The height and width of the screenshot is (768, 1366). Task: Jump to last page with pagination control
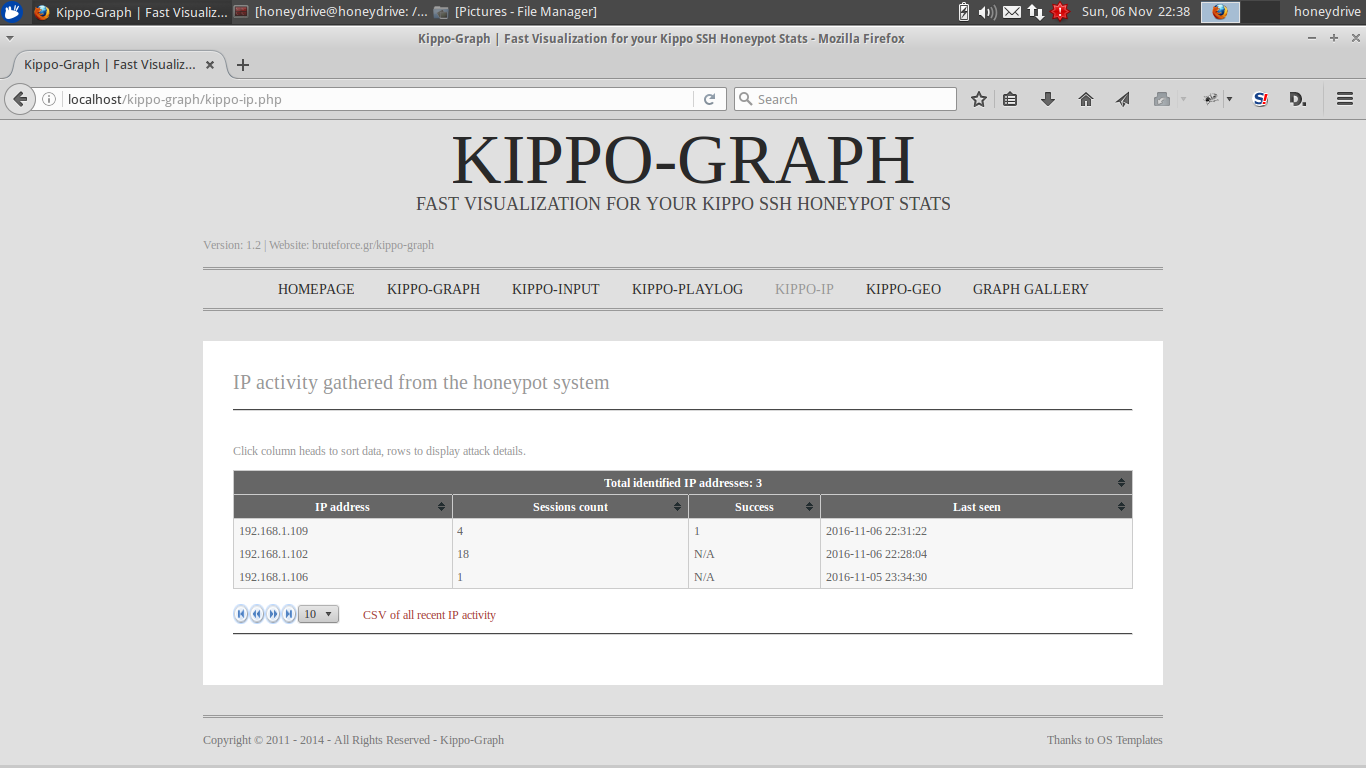coord(288,613)
